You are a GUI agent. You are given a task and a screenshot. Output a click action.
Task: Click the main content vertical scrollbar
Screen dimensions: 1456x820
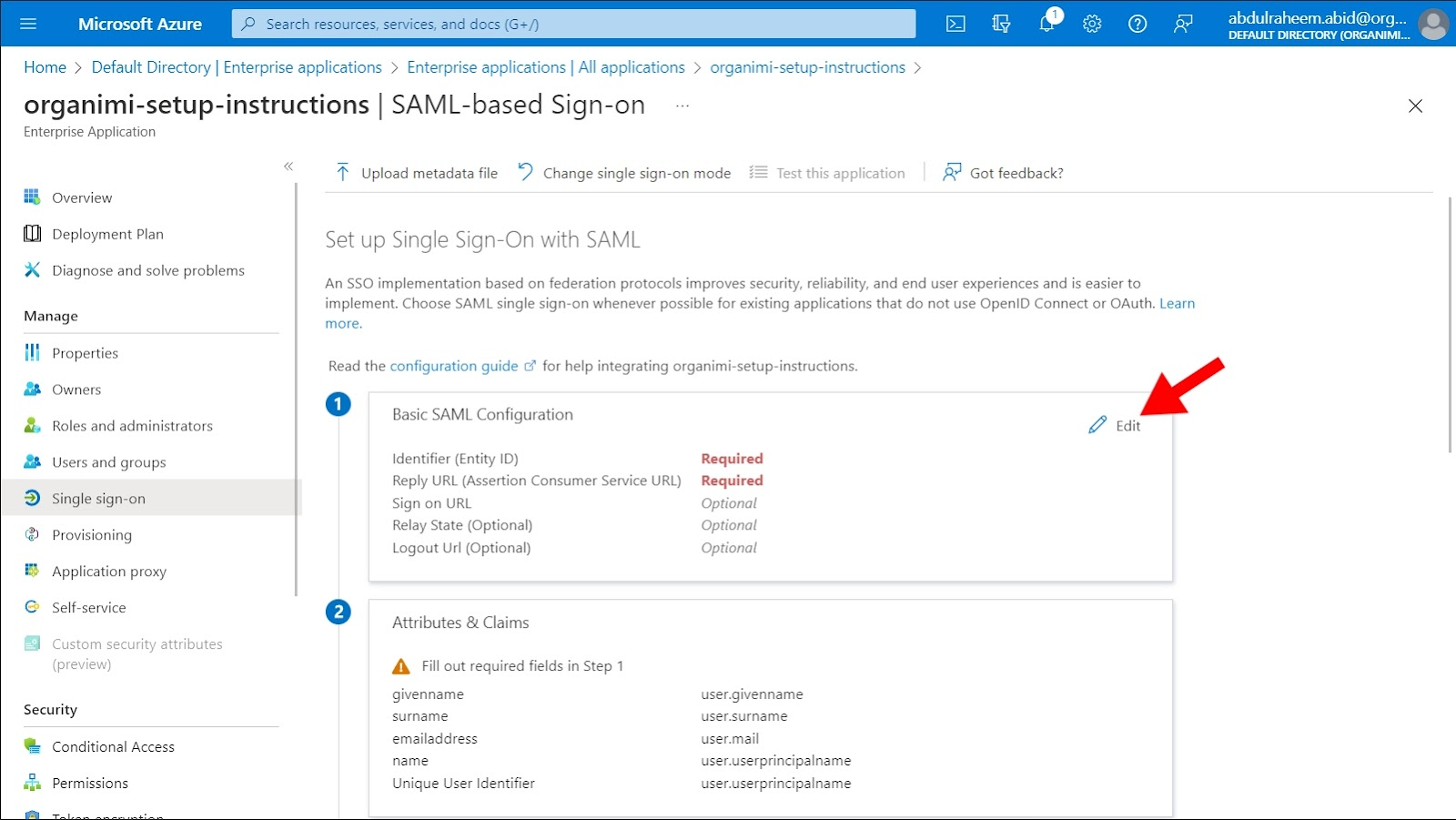coord(1451,325)
